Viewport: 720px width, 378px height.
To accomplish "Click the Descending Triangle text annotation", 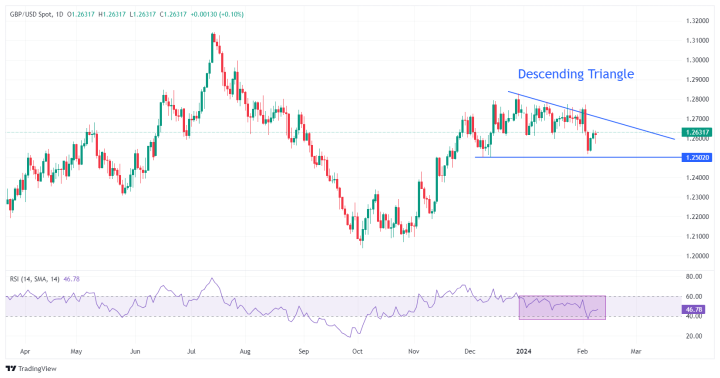I will click(x=576, y=74).
